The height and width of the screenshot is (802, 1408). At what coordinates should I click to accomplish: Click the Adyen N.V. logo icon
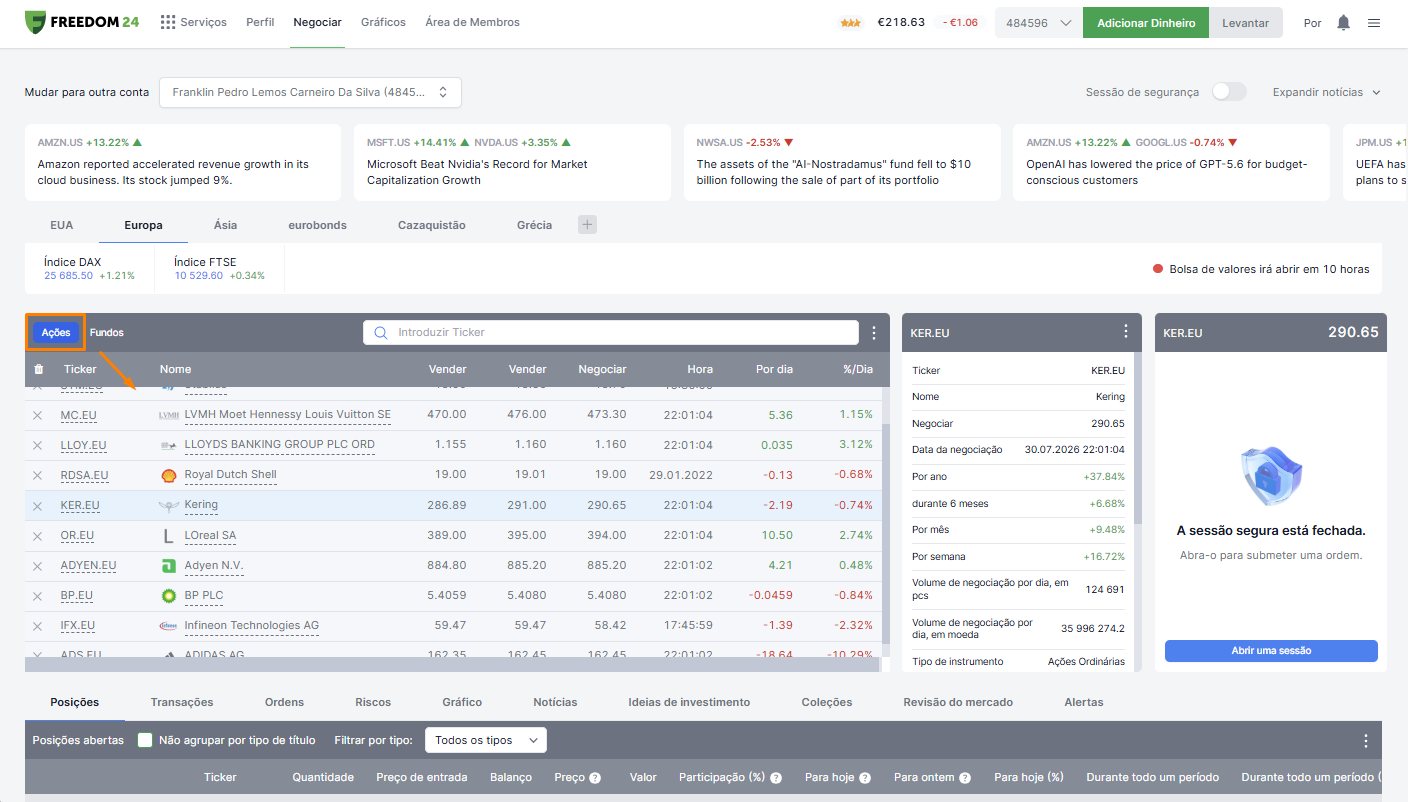[168, 566]
